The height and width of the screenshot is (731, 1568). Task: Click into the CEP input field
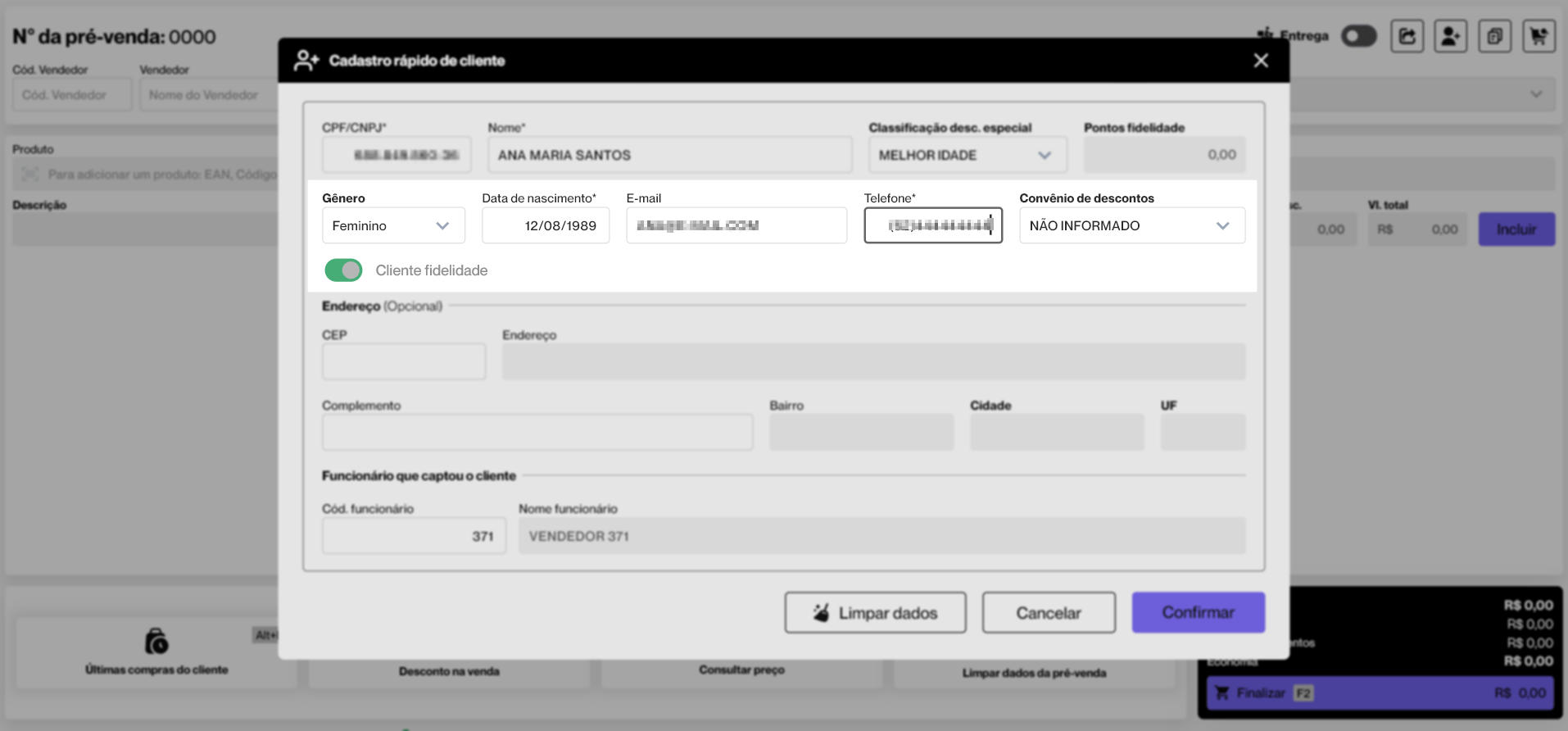tap(404, 361)
